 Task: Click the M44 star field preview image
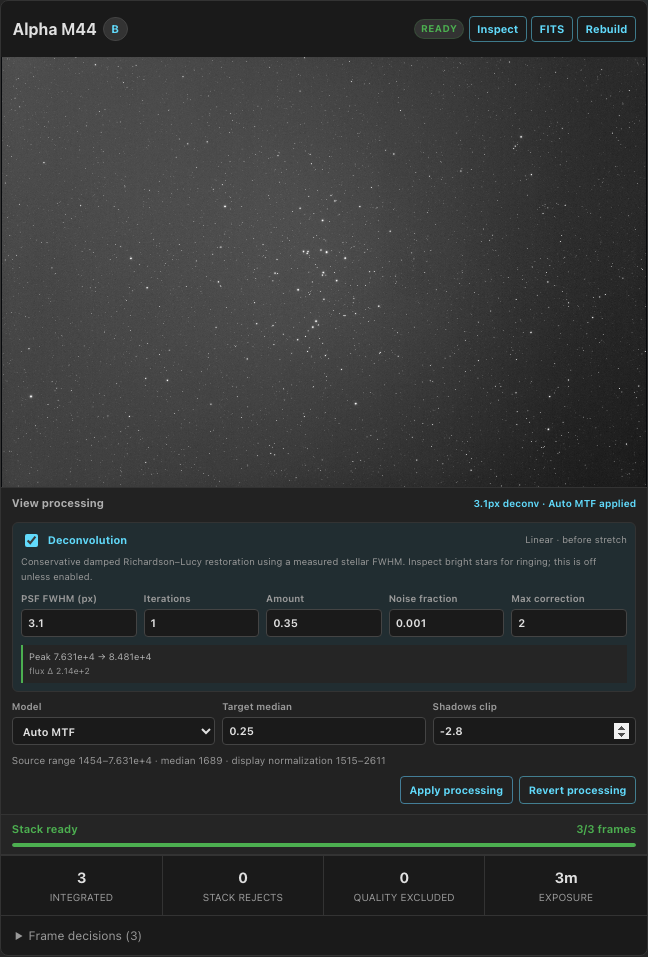click(x=323, y=272)
